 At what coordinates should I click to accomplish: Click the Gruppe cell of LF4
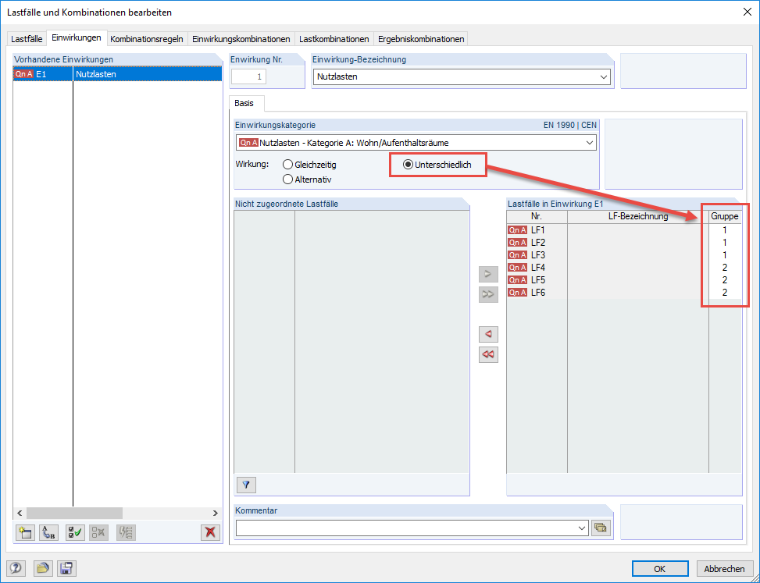pos(725,268)
